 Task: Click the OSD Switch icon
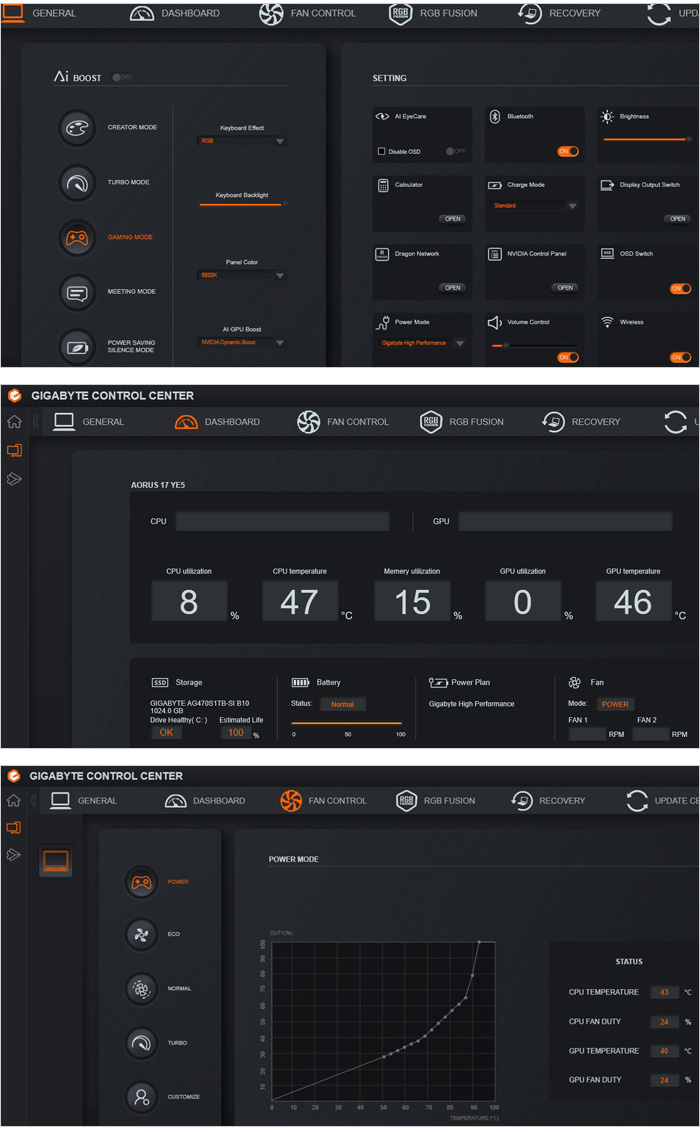608,253
